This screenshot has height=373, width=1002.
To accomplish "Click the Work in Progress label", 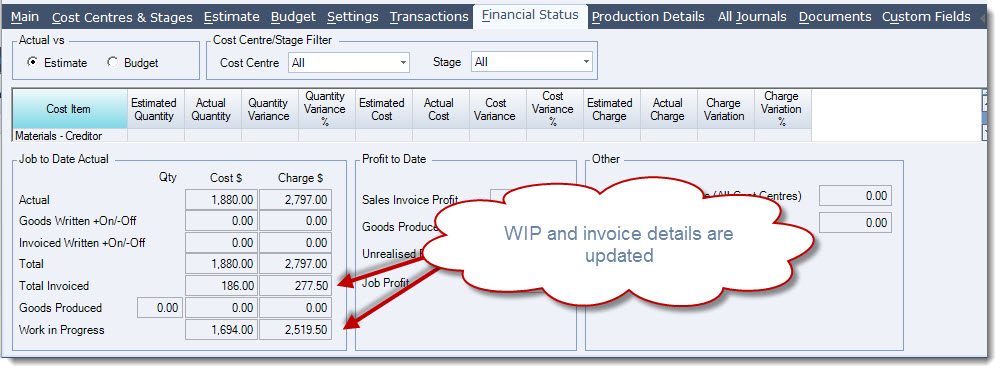I will click(61, 330).
